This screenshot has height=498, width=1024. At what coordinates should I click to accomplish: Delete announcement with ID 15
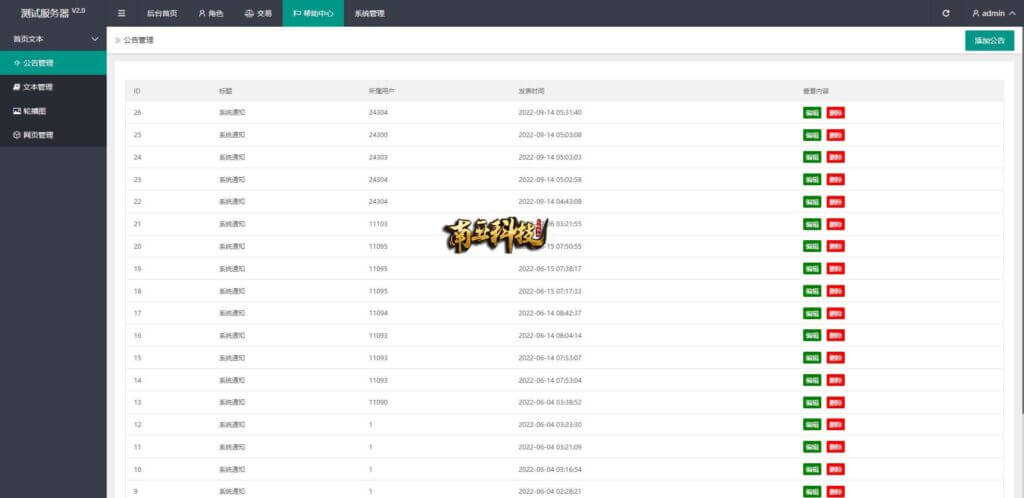coord(835,358)
